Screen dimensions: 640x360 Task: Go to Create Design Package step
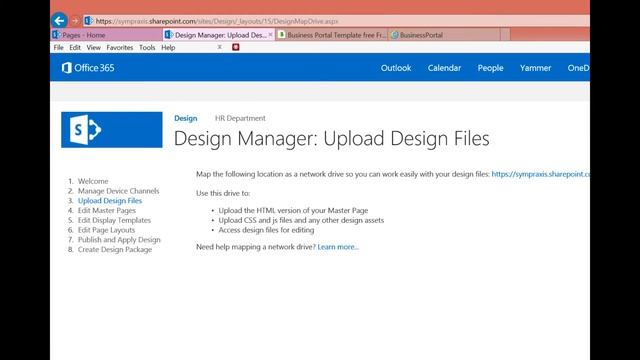pos(115,249)
